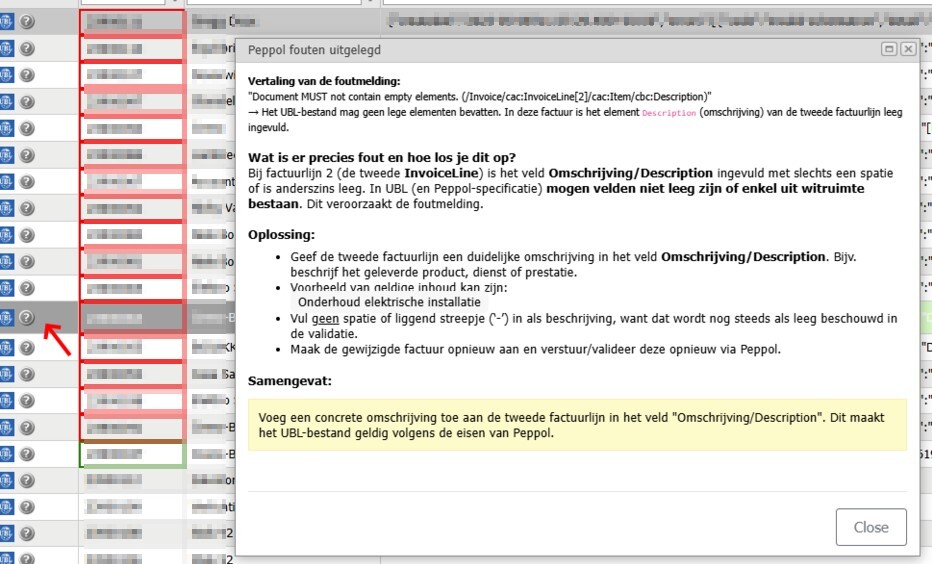The image size is (932, 564).
Task: Click UBL icon in row ending 'or'
Action: coord(6,480)
